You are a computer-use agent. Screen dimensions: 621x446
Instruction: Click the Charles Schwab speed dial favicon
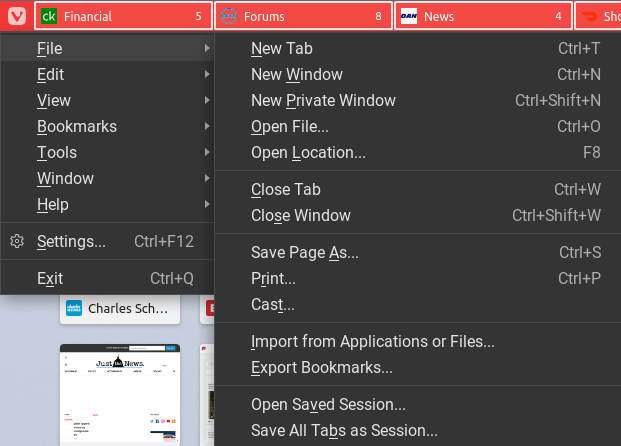pyautogui.click(x=74, y=308)
